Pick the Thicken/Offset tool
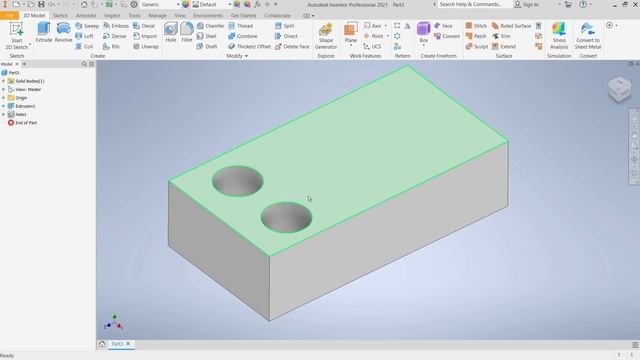640x360 pixels. [x=249, y=47]
